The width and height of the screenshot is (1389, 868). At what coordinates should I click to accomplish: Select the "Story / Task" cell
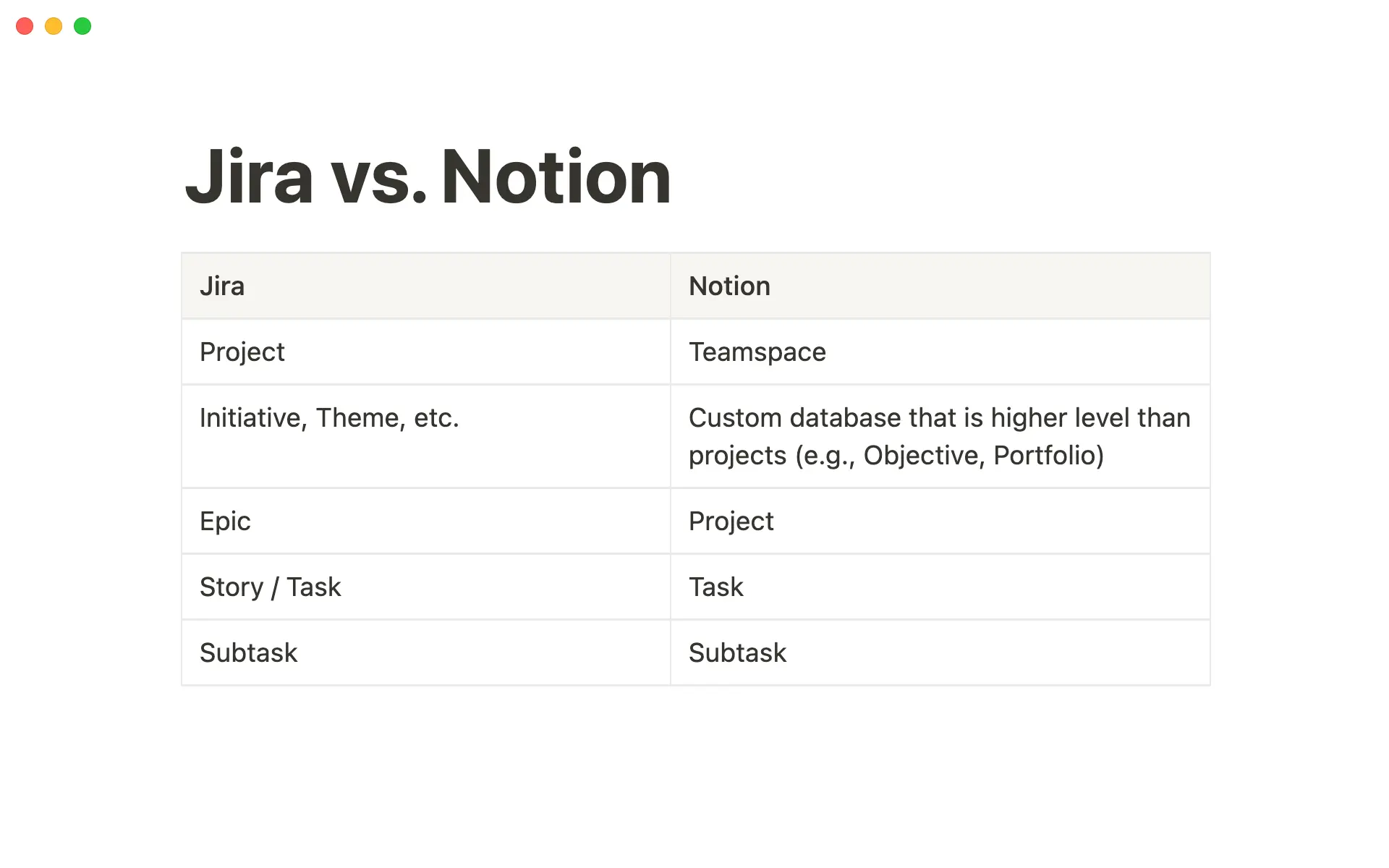tap(425, 587)
